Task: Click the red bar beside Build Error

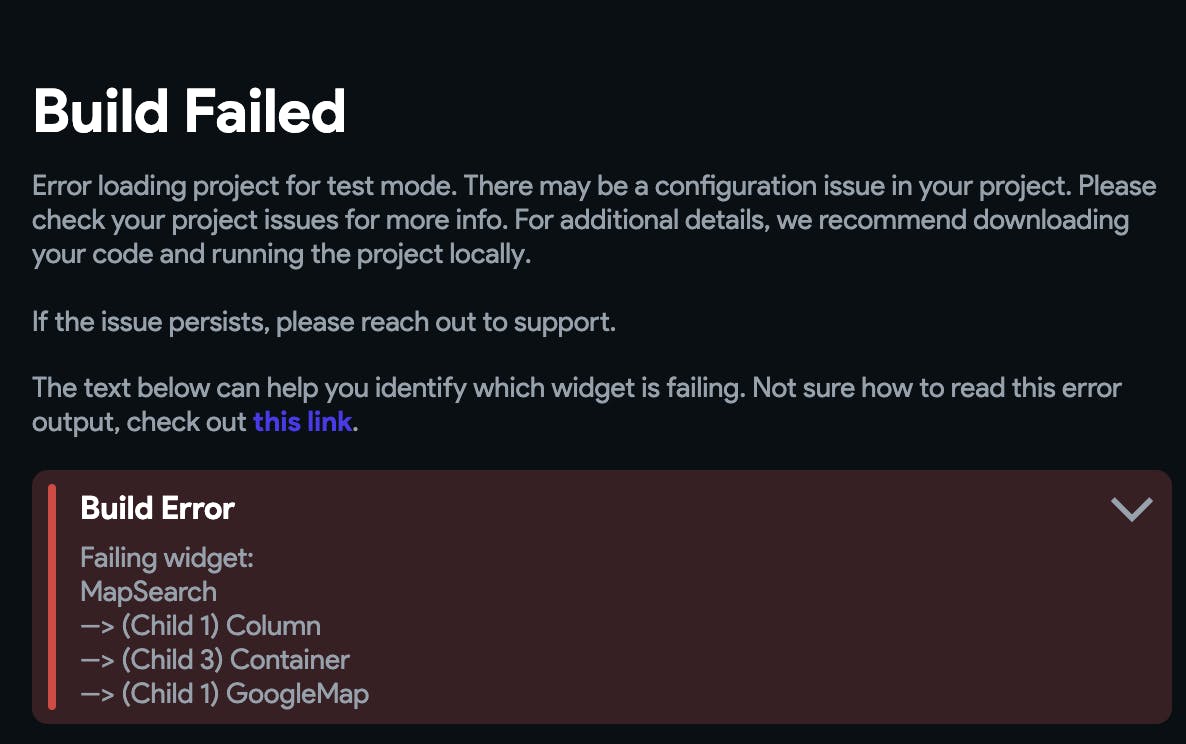Action: (x=52, y=597)
